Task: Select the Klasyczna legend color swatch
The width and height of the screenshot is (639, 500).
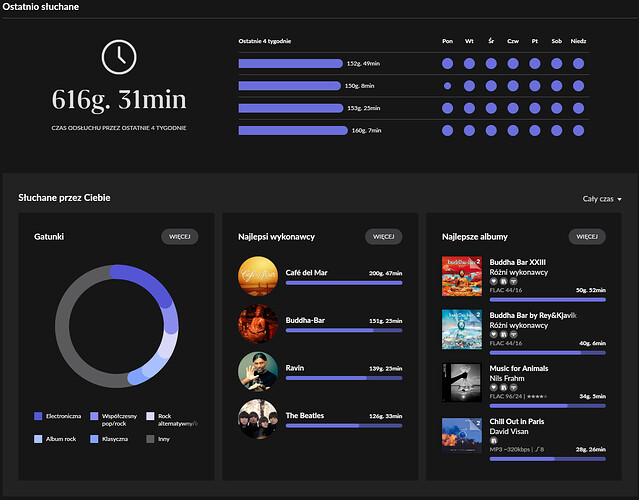Action: point(94,439)
